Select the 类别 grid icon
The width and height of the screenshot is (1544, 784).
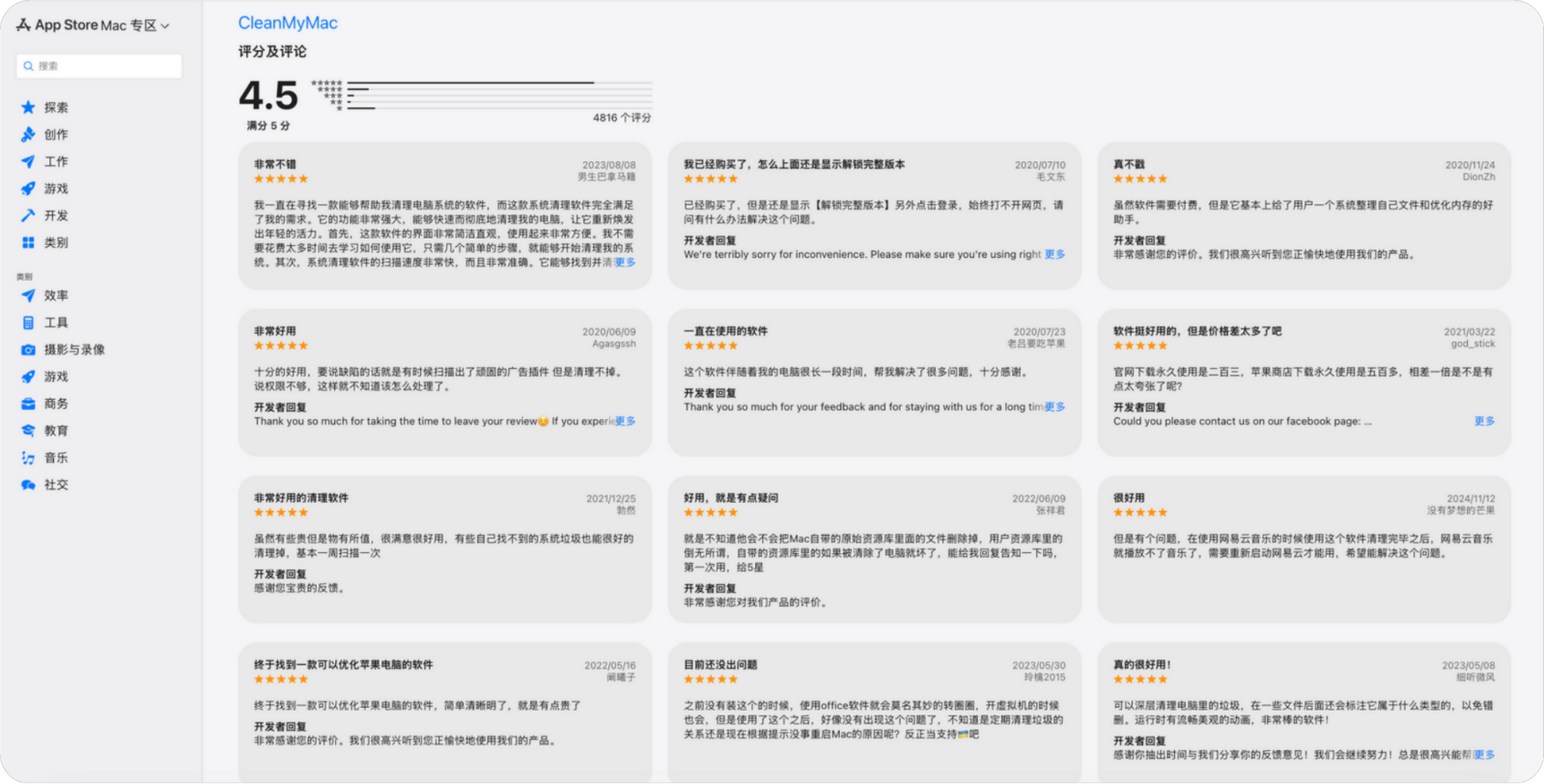pyautogui.click(x=28, y=242)
